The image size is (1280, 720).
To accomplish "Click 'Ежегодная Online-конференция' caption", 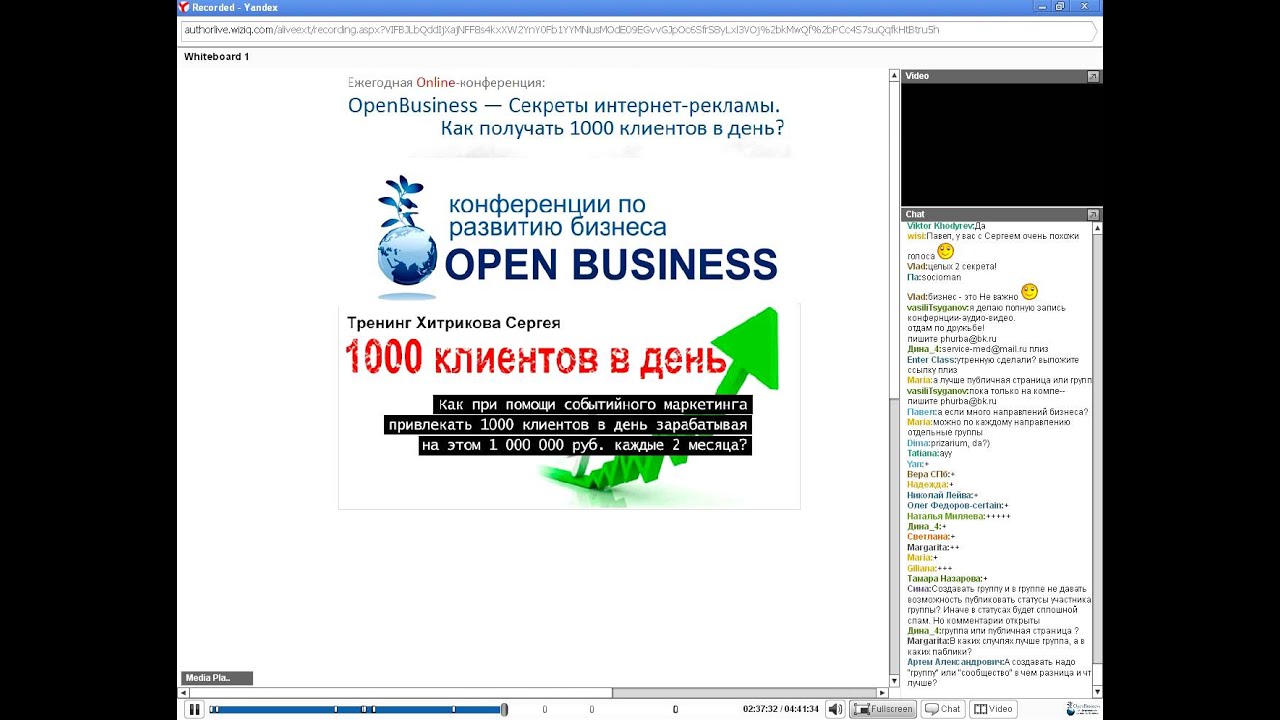I will tap(447, 82).
